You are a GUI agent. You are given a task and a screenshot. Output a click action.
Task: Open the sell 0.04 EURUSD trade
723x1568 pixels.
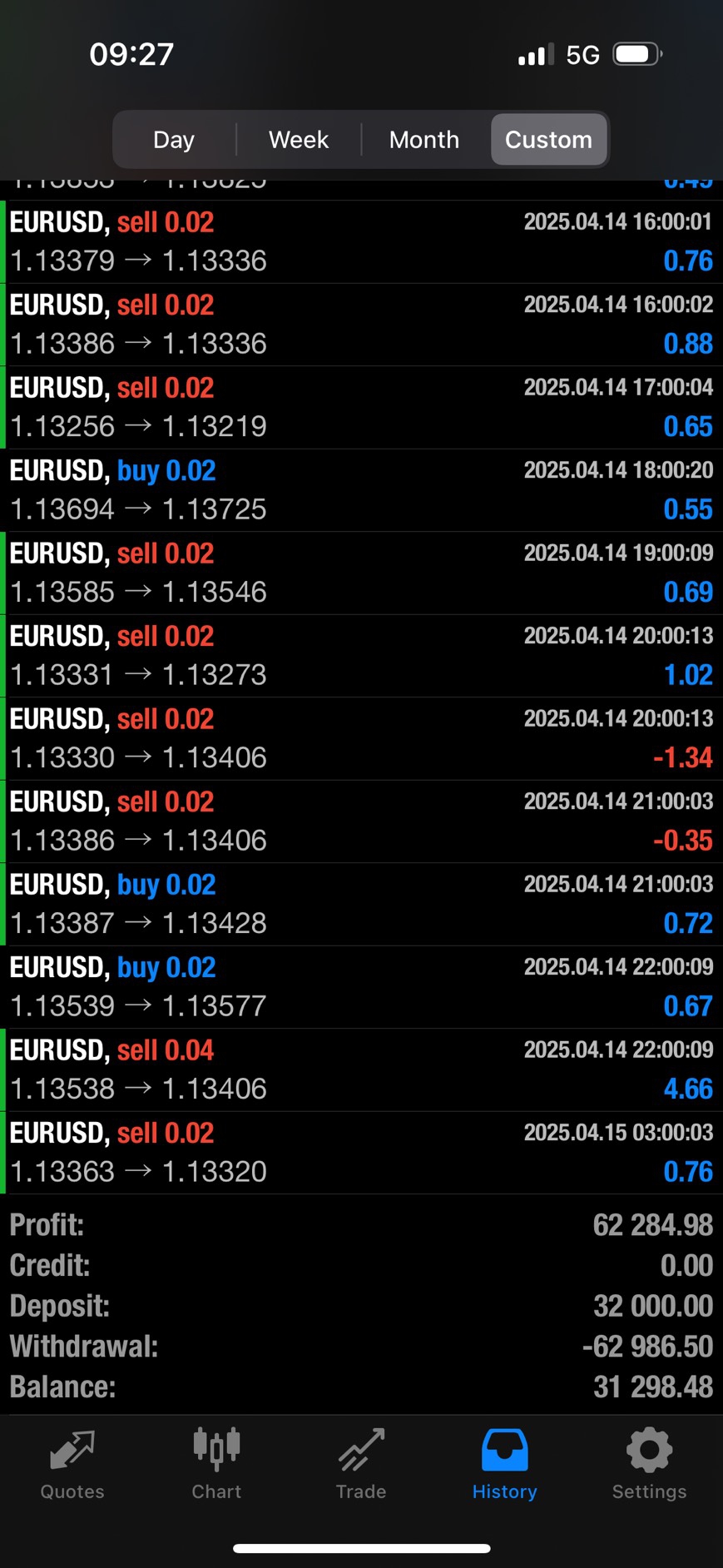(x=361, y=1069)
